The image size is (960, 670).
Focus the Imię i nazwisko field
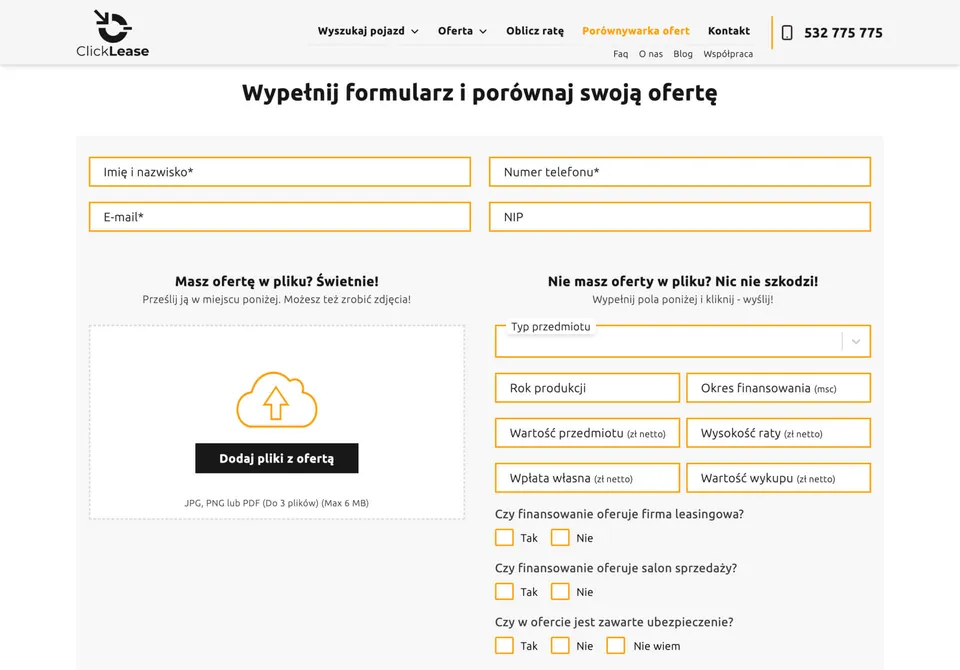279,172
